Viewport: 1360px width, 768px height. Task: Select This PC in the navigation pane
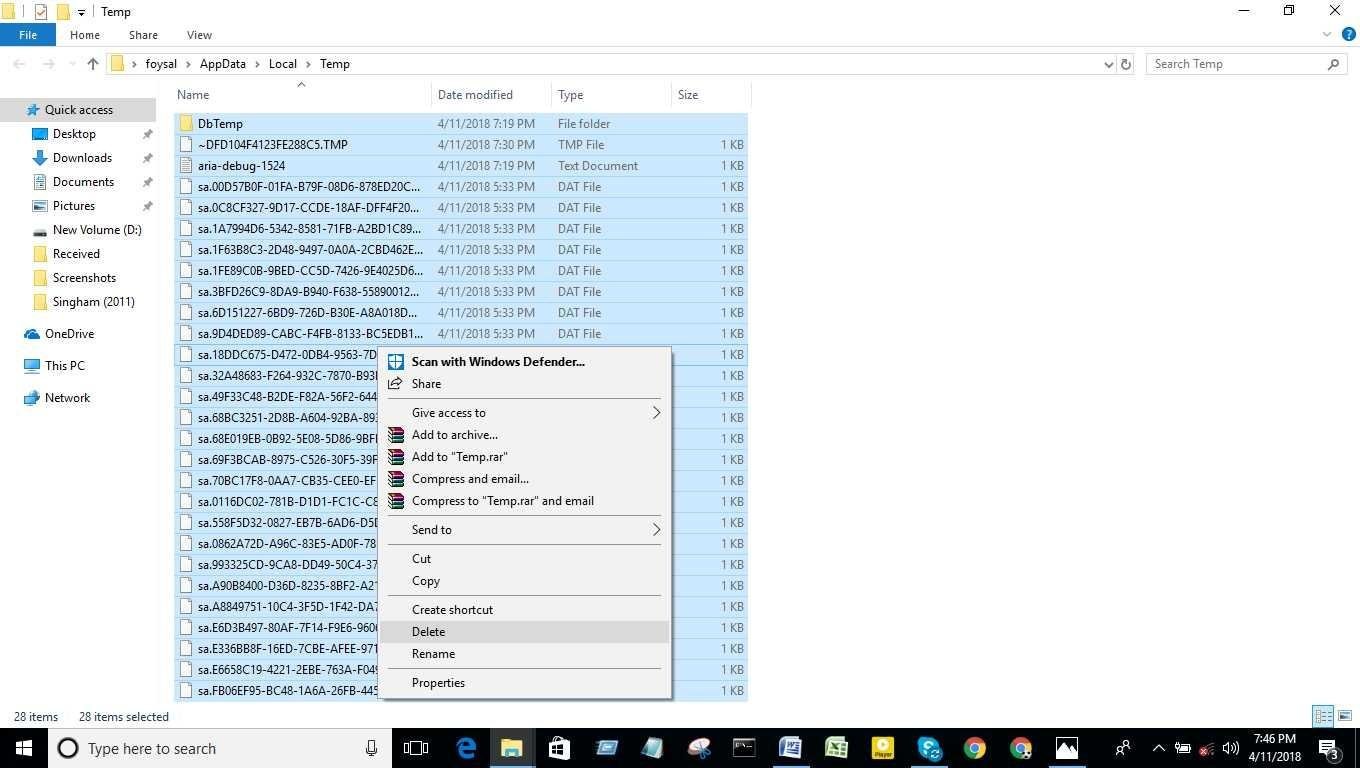pyautogui.click(x=64, y=366)
